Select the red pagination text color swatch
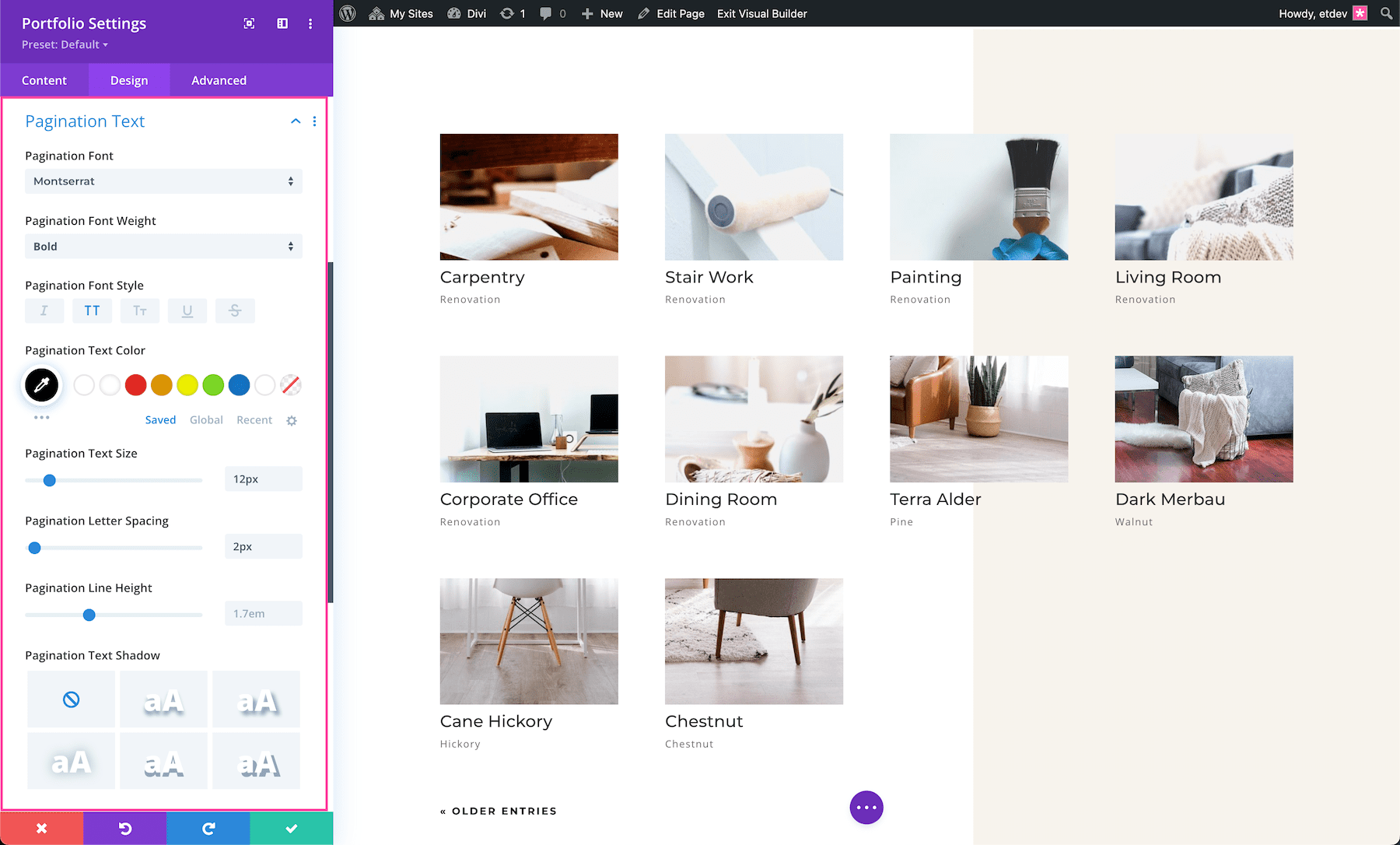Image resolution: width=1400 pixels, height=845 pixels. coord(135,385)
